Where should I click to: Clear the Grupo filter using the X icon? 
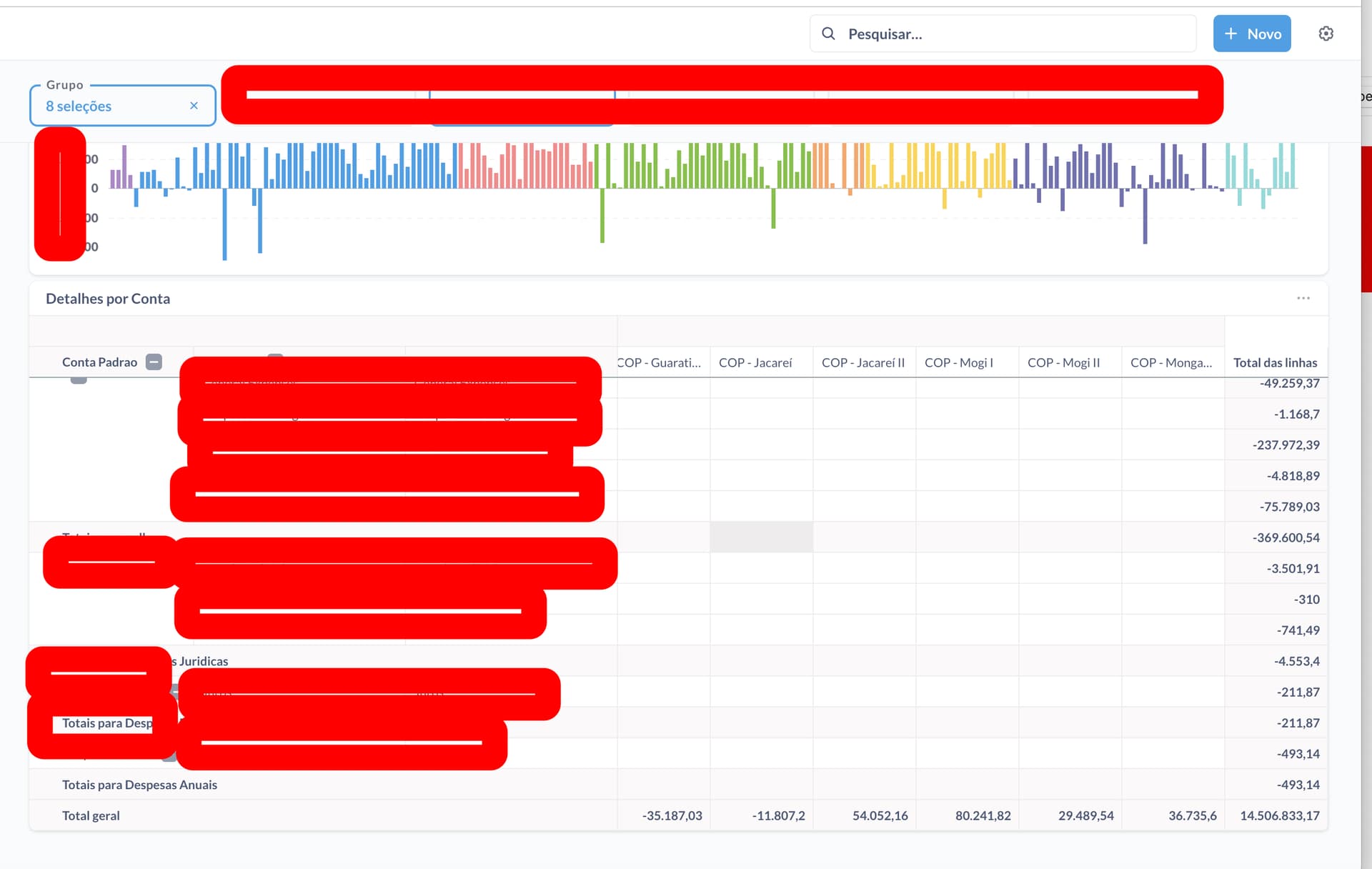pyautogui.click(x=194, y=105)
